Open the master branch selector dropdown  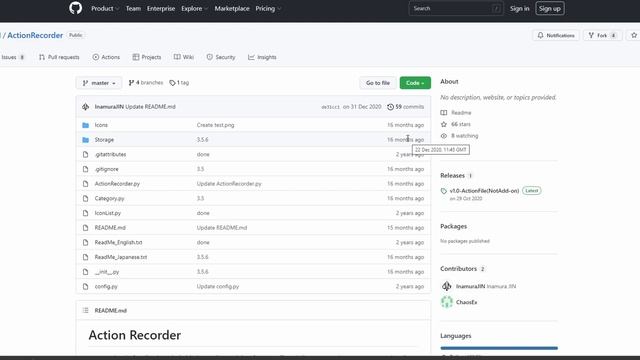(x=99, y=83)
